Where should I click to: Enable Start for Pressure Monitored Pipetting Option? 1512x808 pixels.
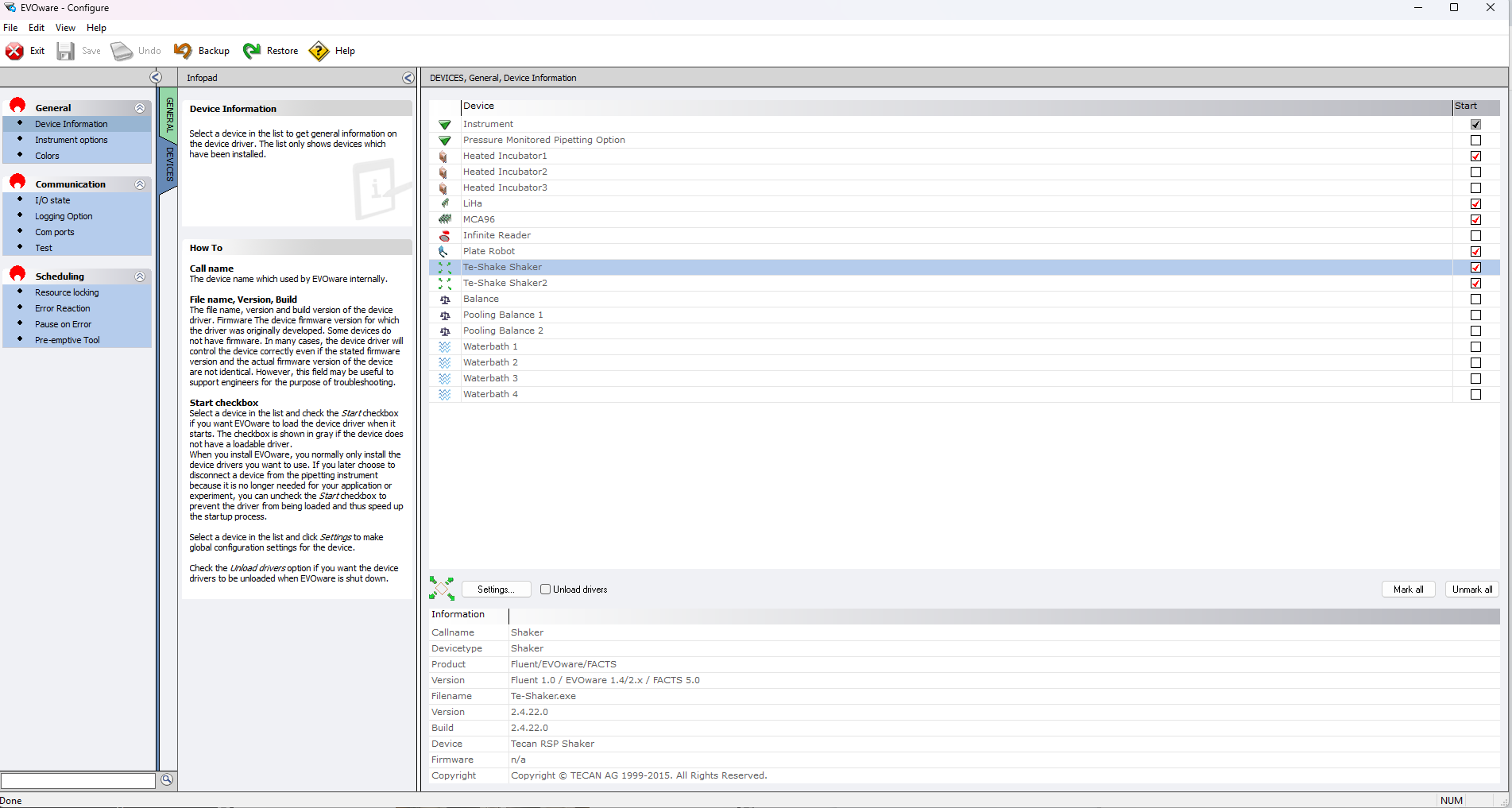1475,140
